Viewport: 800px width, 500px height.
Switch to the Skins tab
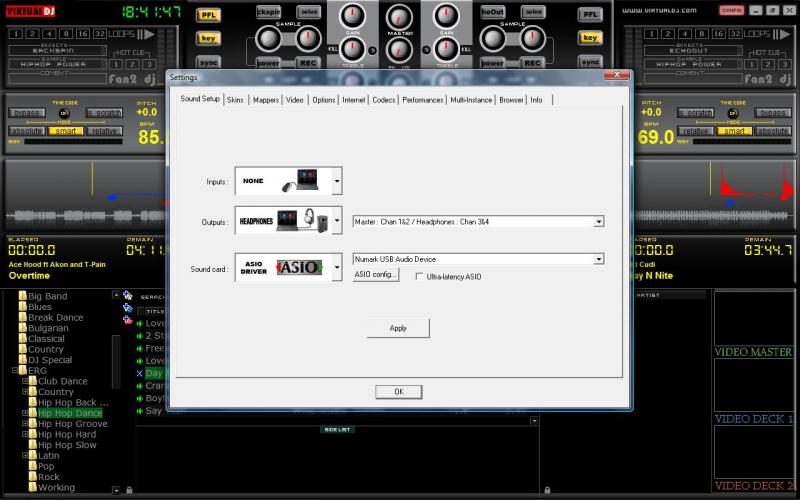235,100
